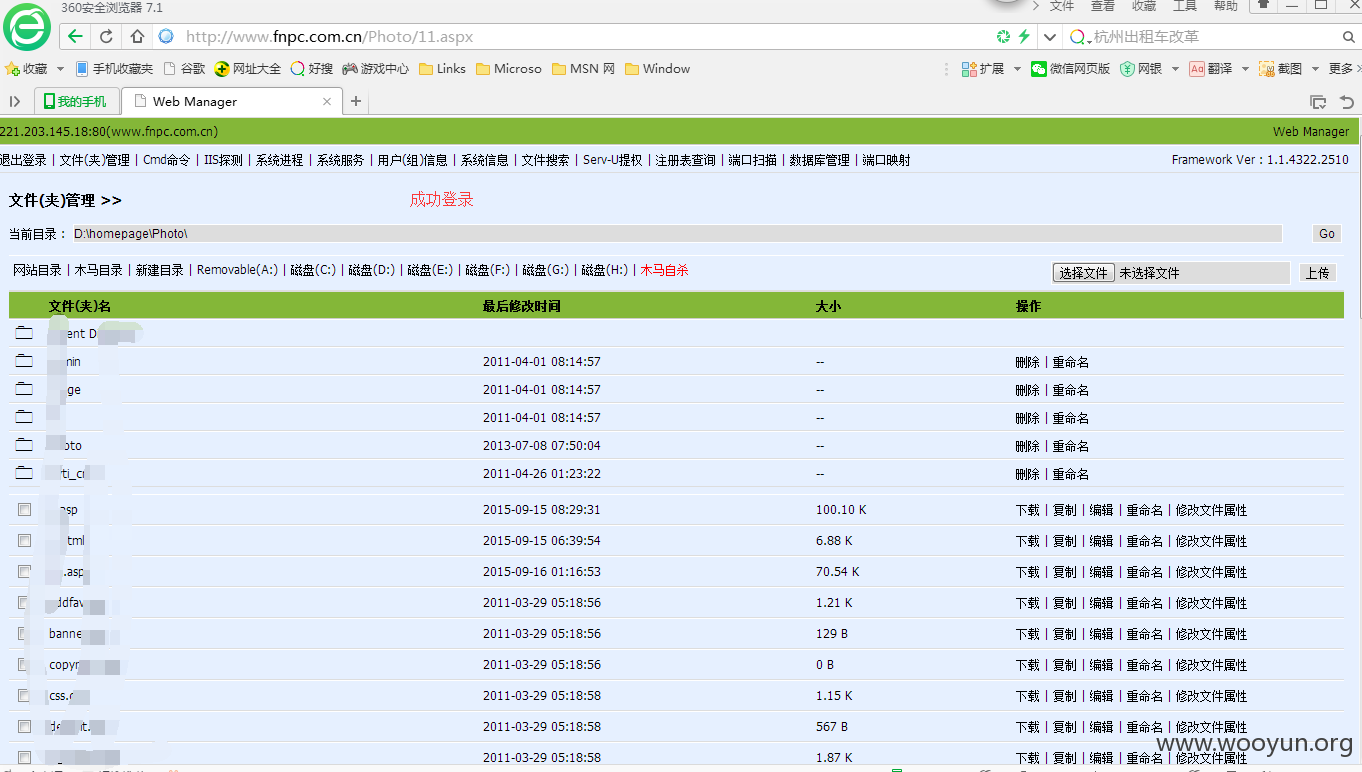
Task: Open the Window bookmark folder
Action: pyautogui.click(x=657, y=69)
